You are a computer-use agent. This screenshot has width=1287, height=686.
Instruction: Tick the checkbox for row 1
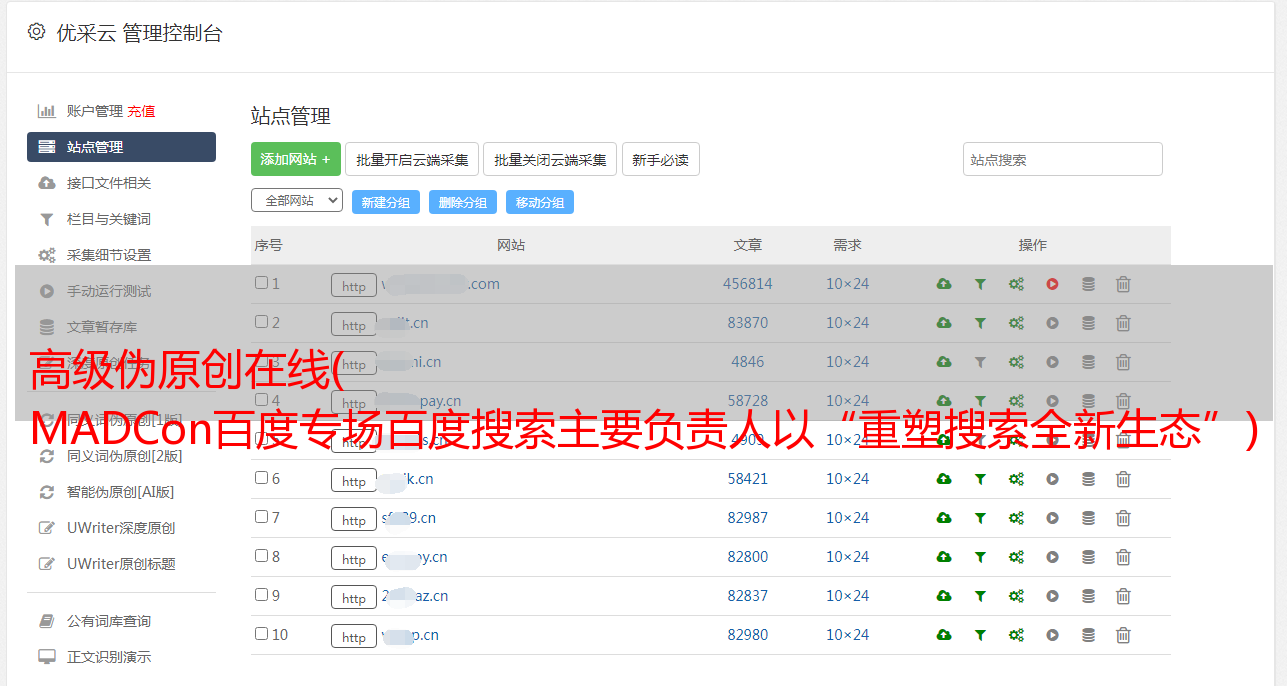point(261,283)
